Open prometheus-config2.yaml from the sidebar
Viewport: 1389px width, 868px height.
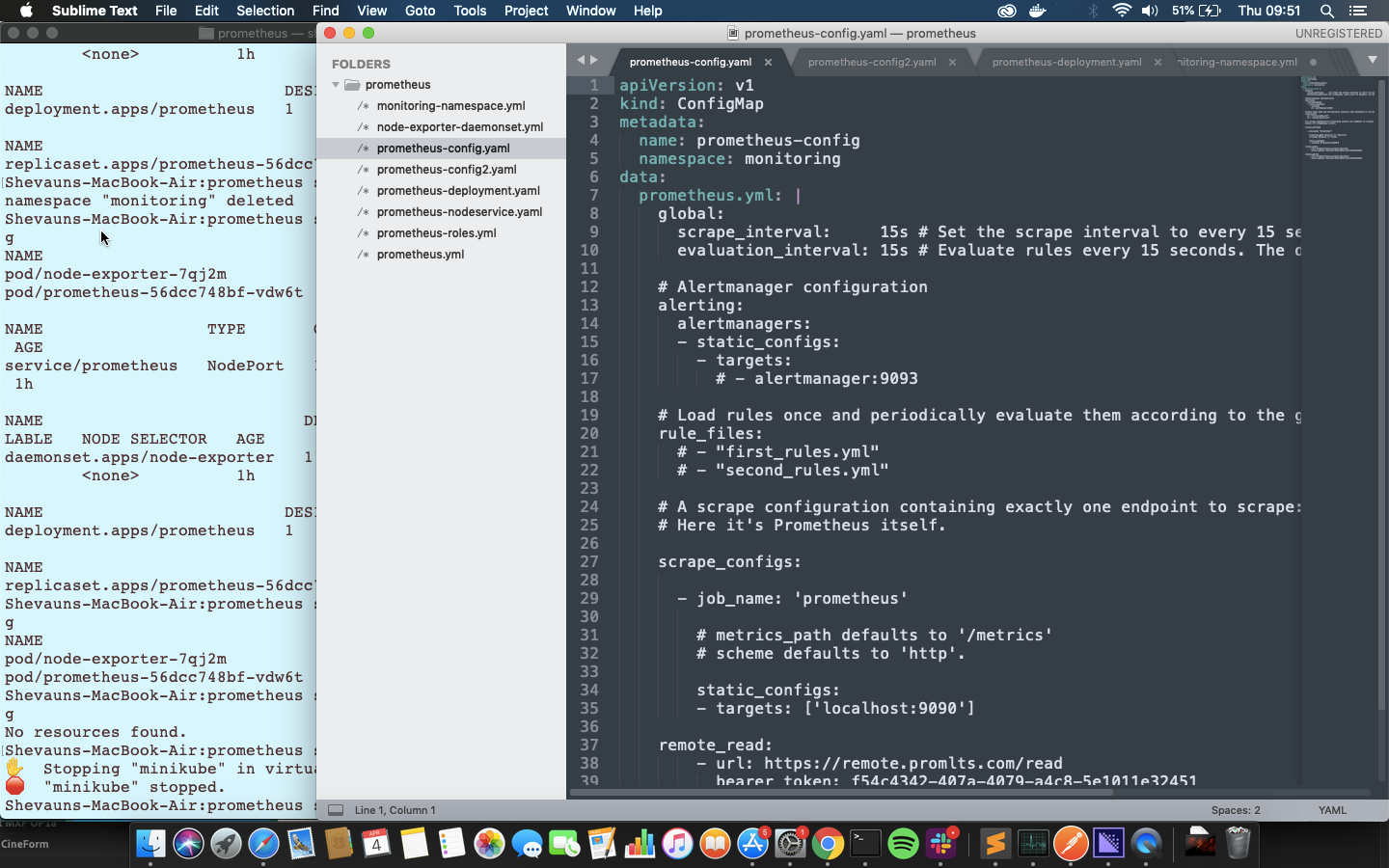(447, 170)
